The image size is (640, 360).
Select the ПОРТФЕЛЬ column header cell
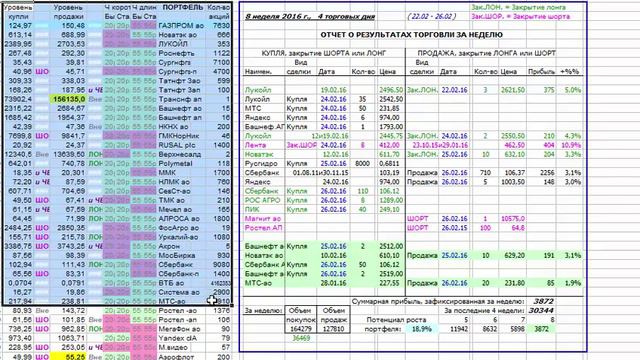click(x=182, y=7)
